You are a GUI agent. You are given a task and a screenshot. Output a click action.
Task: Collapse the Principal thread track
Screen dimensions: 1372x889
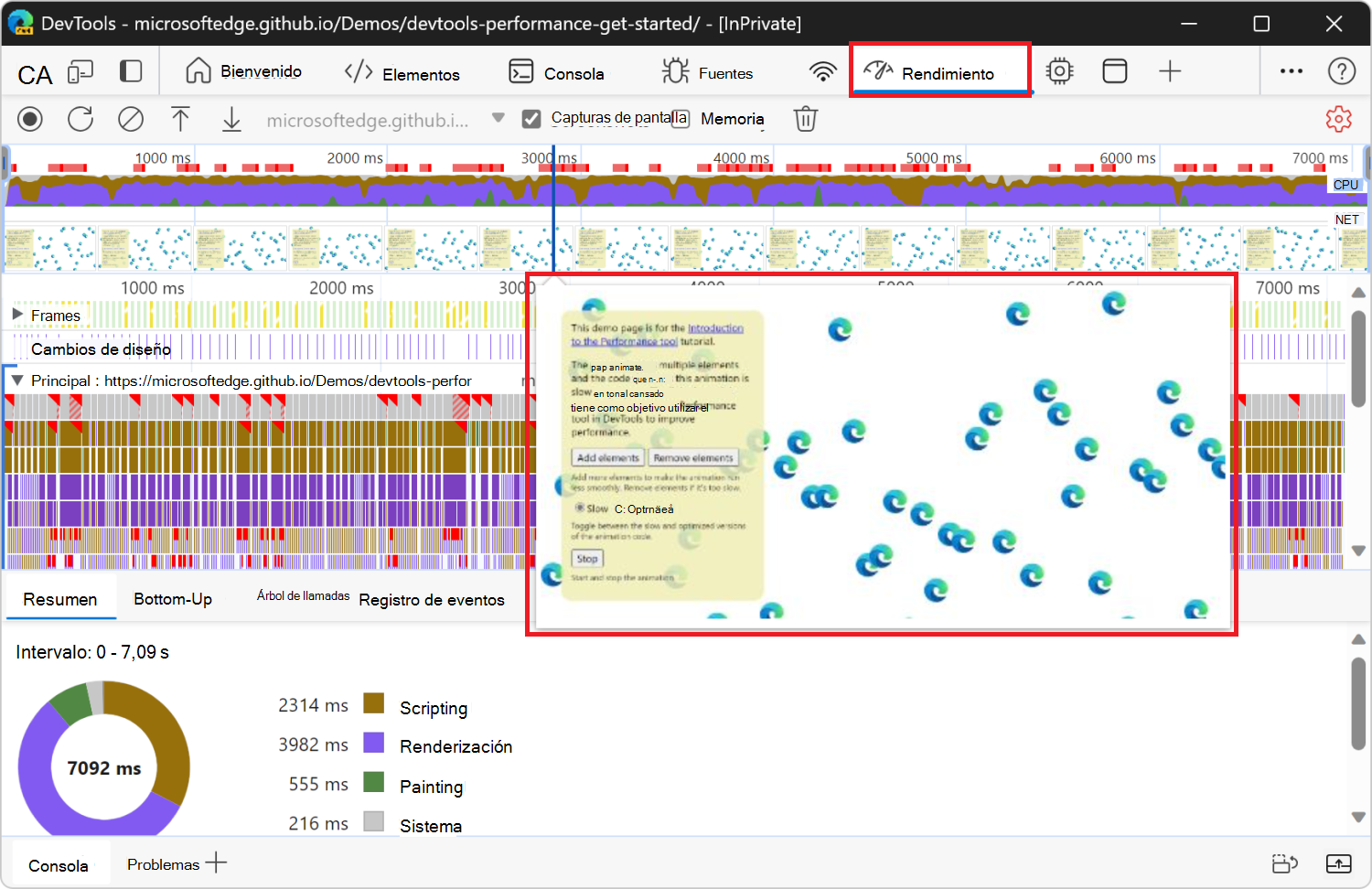pyautogui.click(x=17, y=380)
